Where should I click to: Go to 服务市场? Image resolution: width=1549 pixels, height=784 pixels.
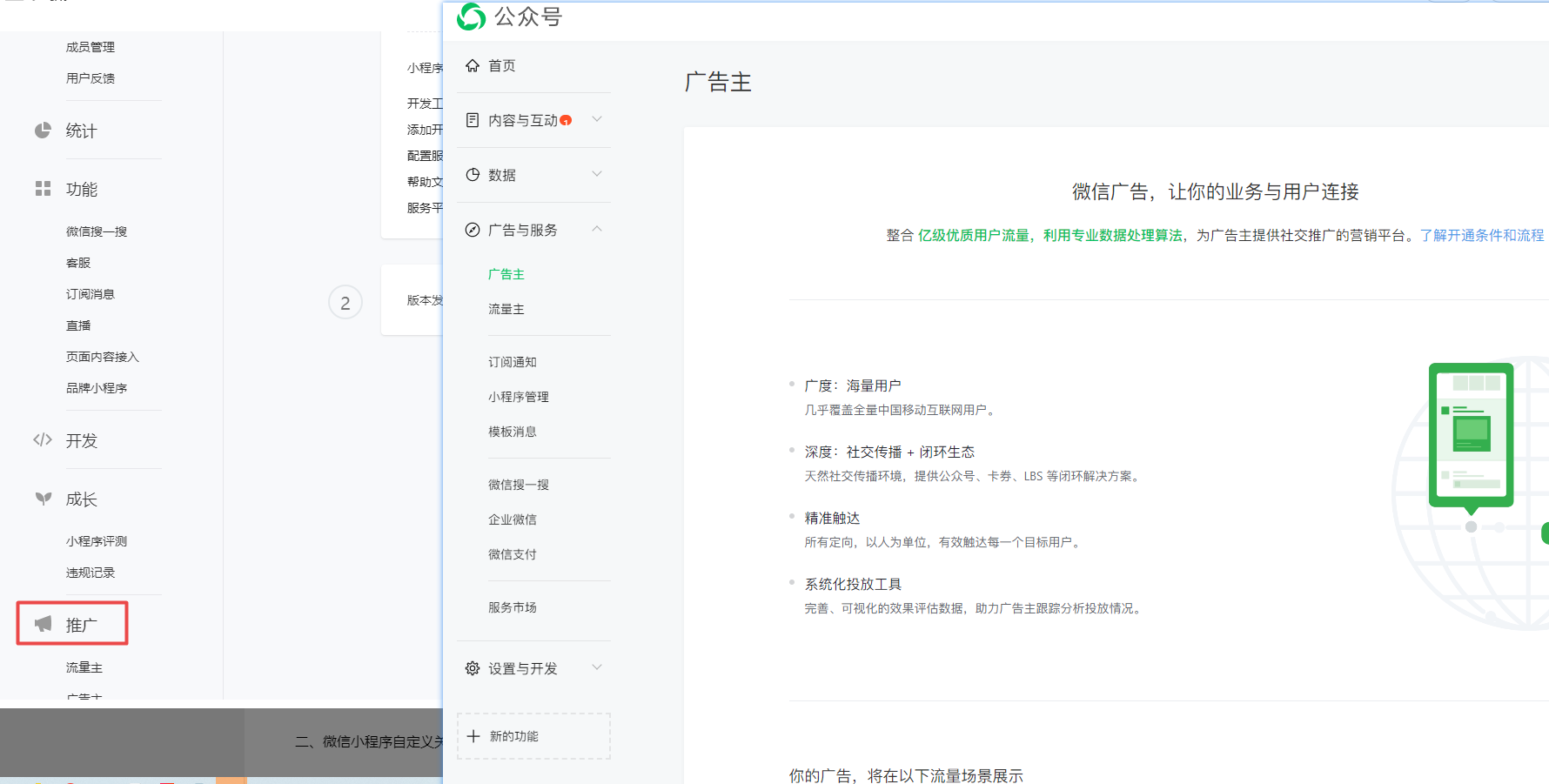click(513, 607)
